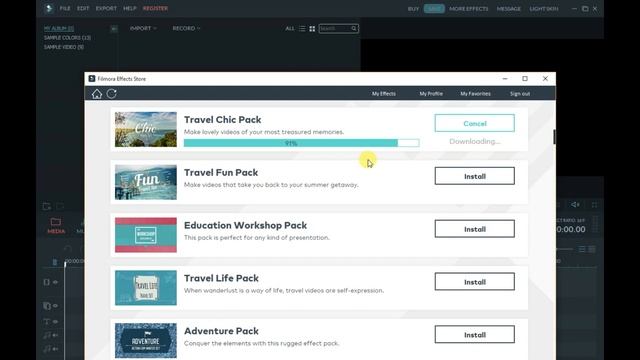Open the Travel Fun Pack thumbnail
640x360 pixels.
(x=146, y=182)
